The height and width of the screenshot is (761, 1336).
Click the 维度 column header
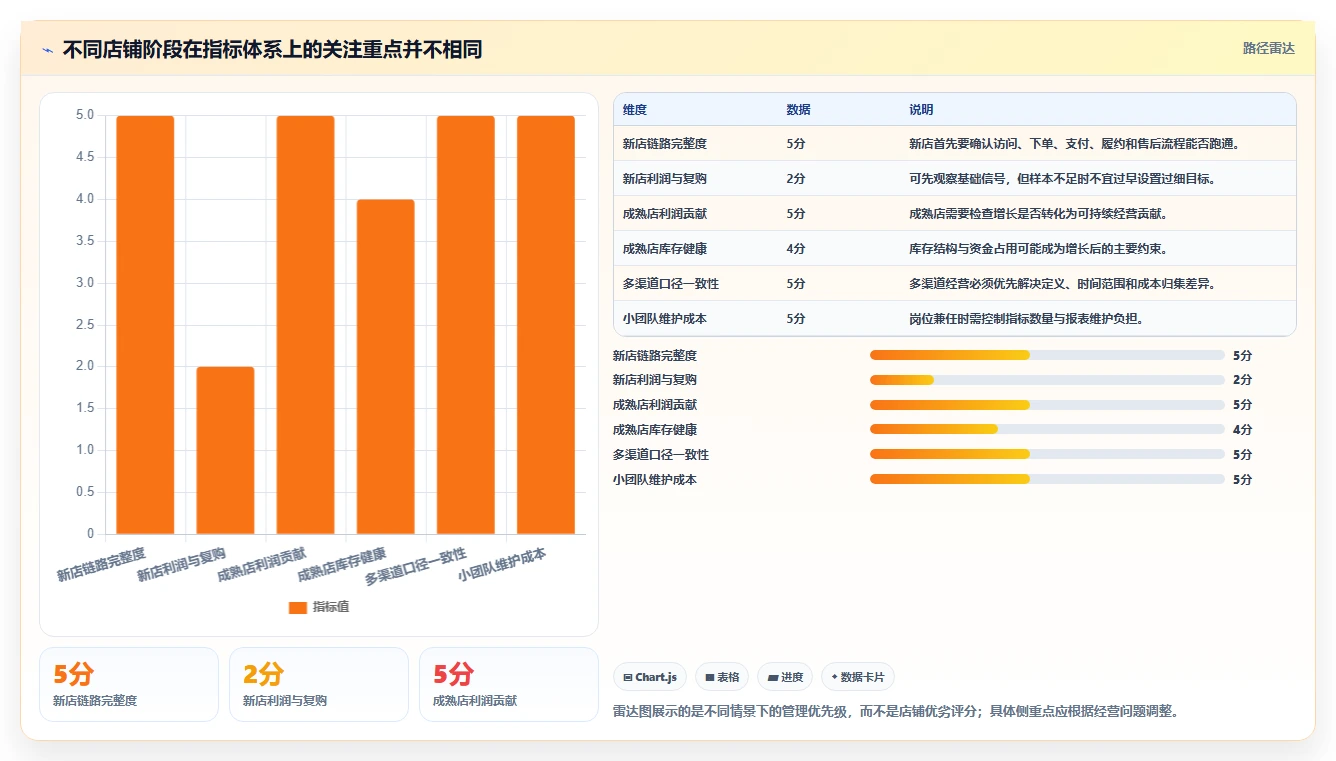pos(635,110)
